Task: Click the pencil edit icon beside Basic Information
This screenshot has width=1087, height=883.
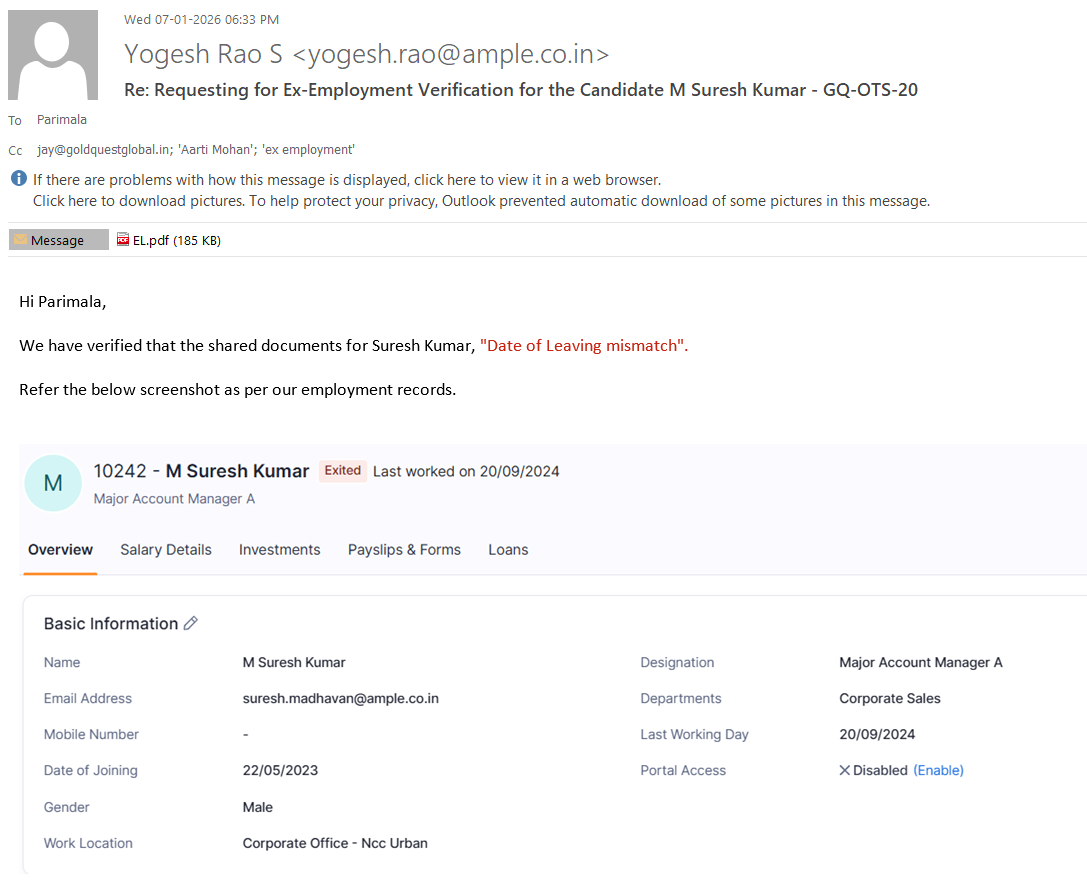Action: coord(191,624)
